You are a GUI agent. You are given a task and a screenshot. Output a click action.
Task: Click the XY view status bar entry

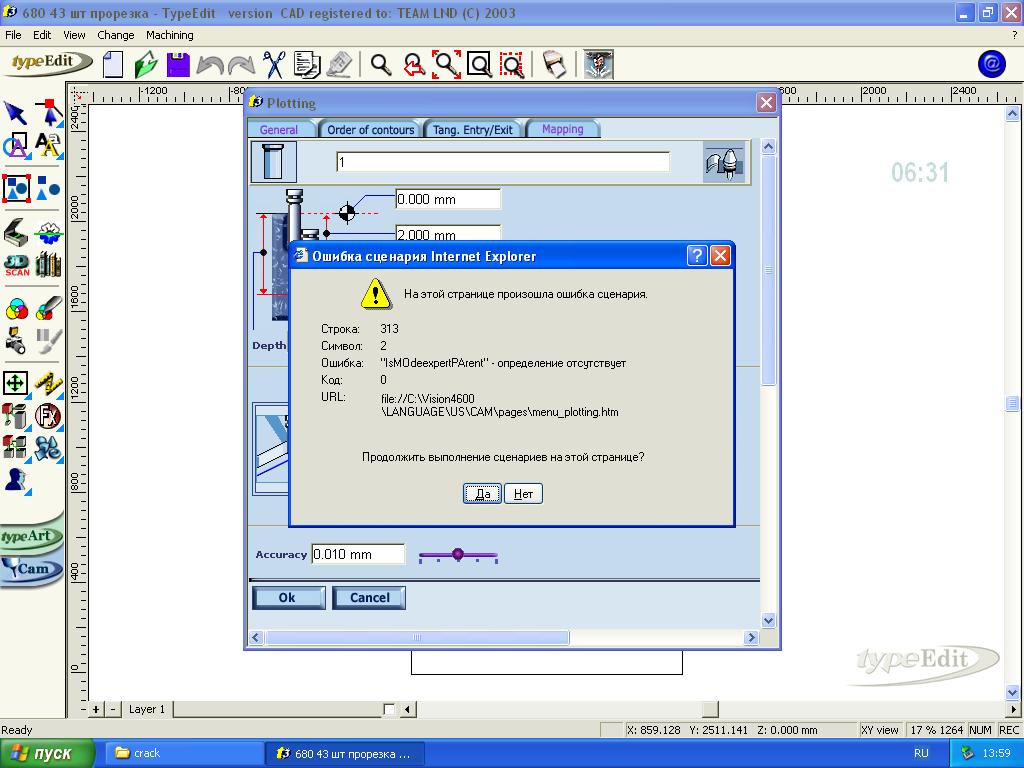[x=880, y=730]
